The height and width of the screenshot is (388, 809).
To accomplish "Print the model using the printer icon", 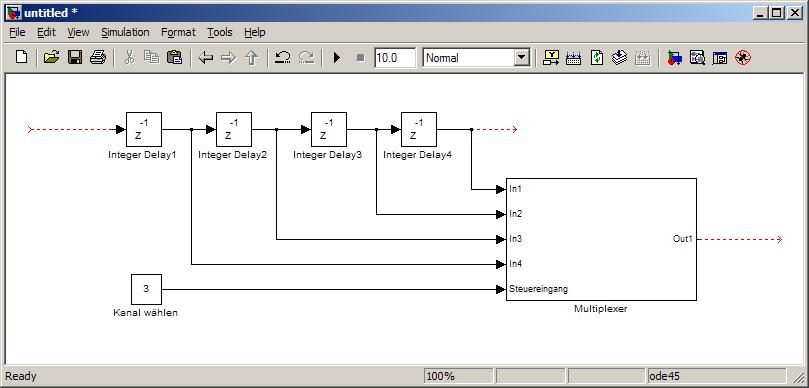I will click(x=98, y=57).
